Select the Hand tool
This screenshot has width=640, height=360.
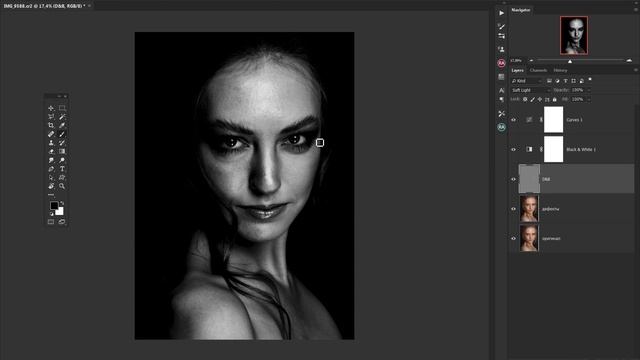coord(51,186)
